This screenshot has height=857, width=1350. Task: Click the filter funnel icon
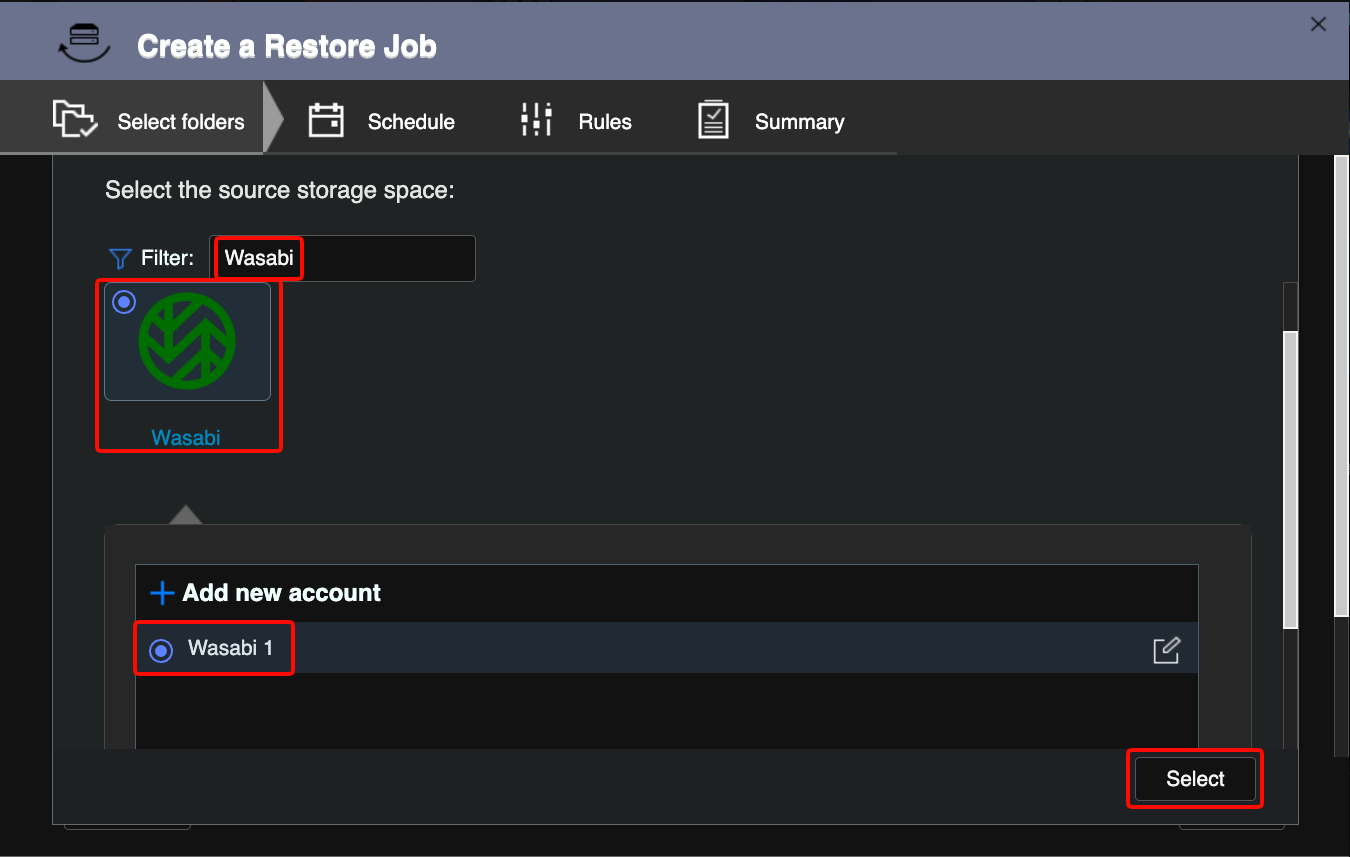coord(119,259)
